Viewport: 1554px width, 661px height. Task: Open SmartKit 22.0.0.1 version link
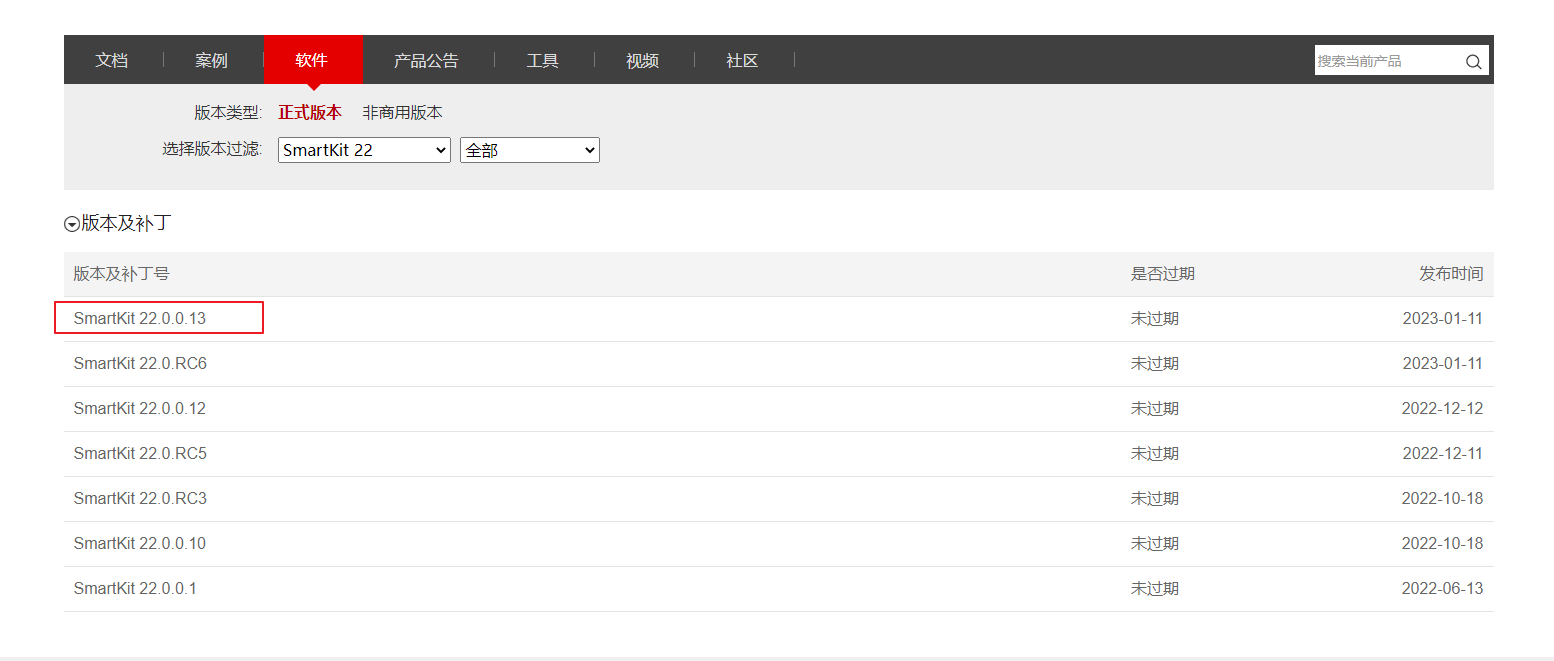(135, 588)
